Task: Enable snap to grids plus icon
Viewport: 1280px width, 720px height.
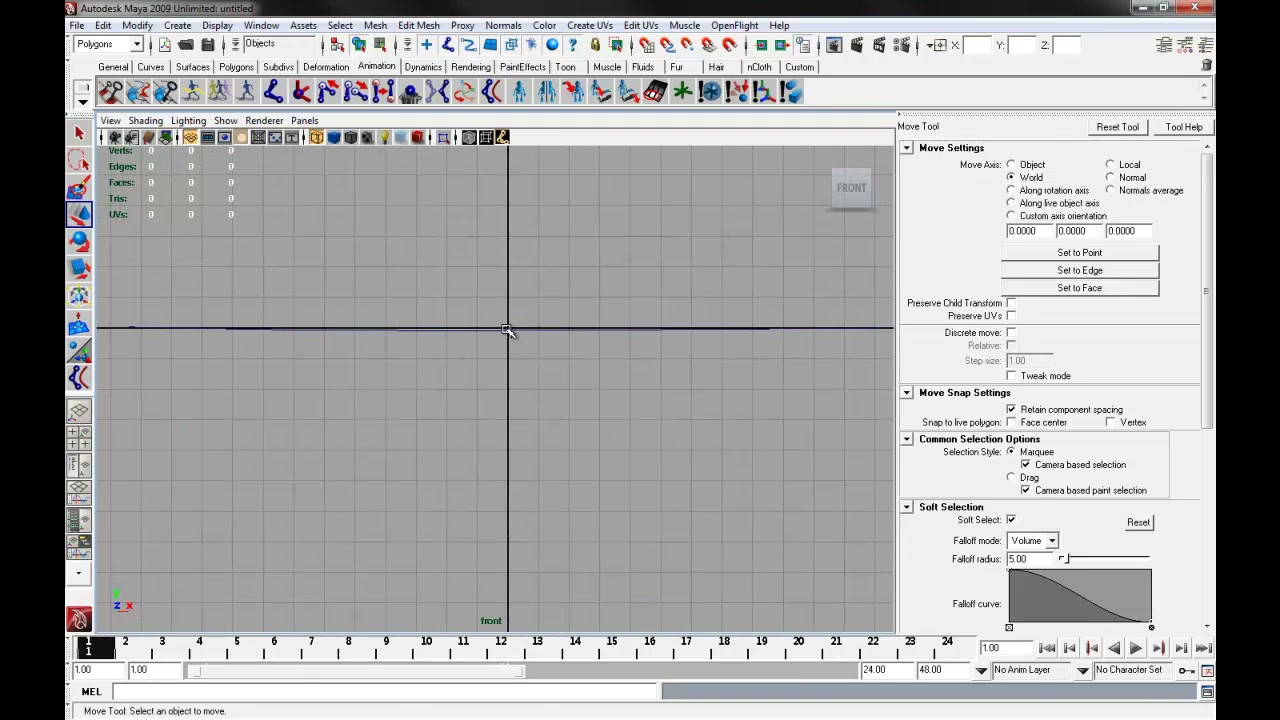Action: click(x=426, y=45)
